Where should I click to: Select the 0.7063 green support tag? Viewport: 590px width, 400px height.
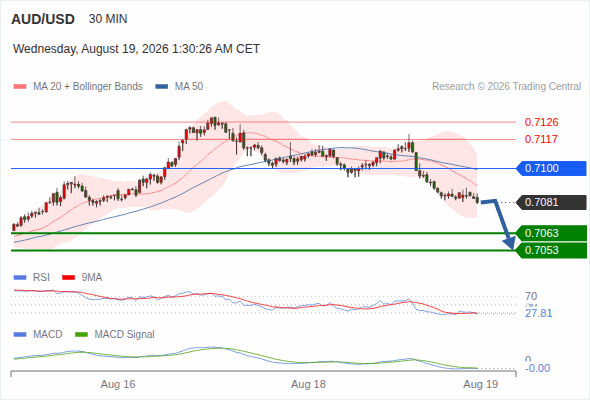551,233
